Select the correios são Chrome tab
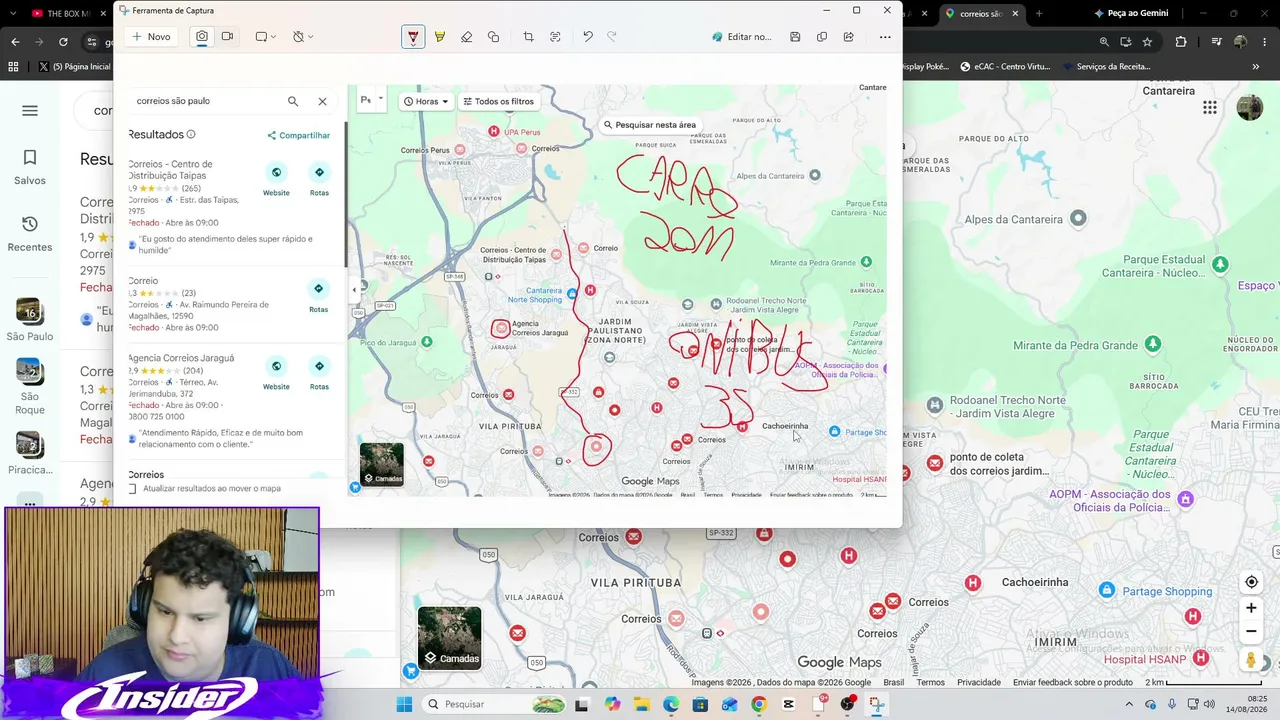 (x=981, y=13)
